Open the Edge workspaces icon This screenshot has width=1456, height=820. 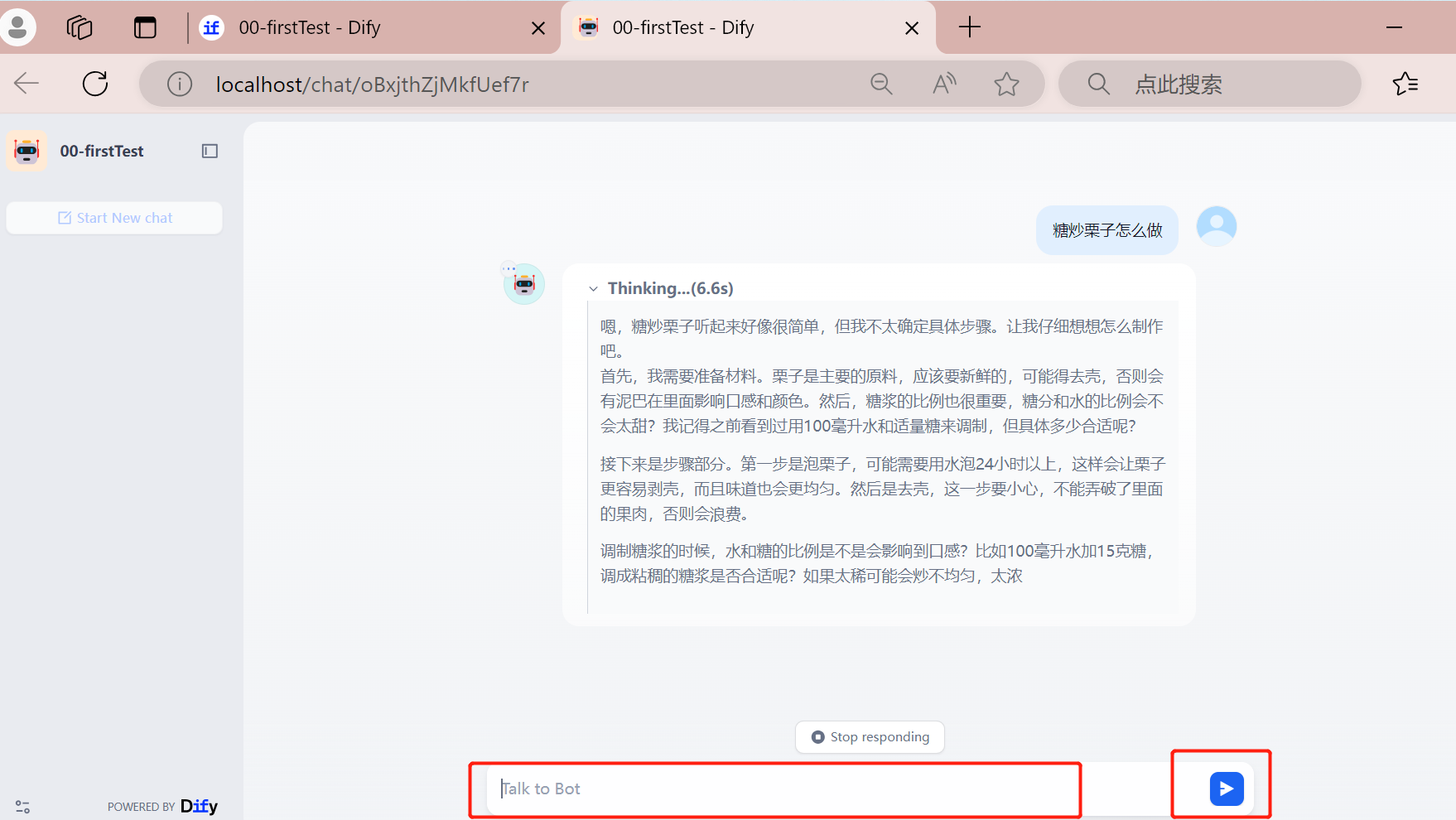(x=80, y=27)
